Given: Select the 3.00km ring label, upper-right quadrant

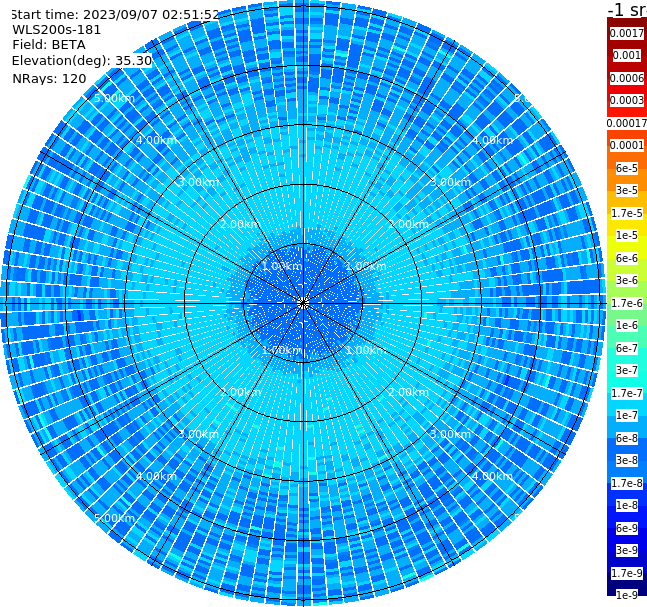Looking at the screenshot, I should (x=450, y=182).
